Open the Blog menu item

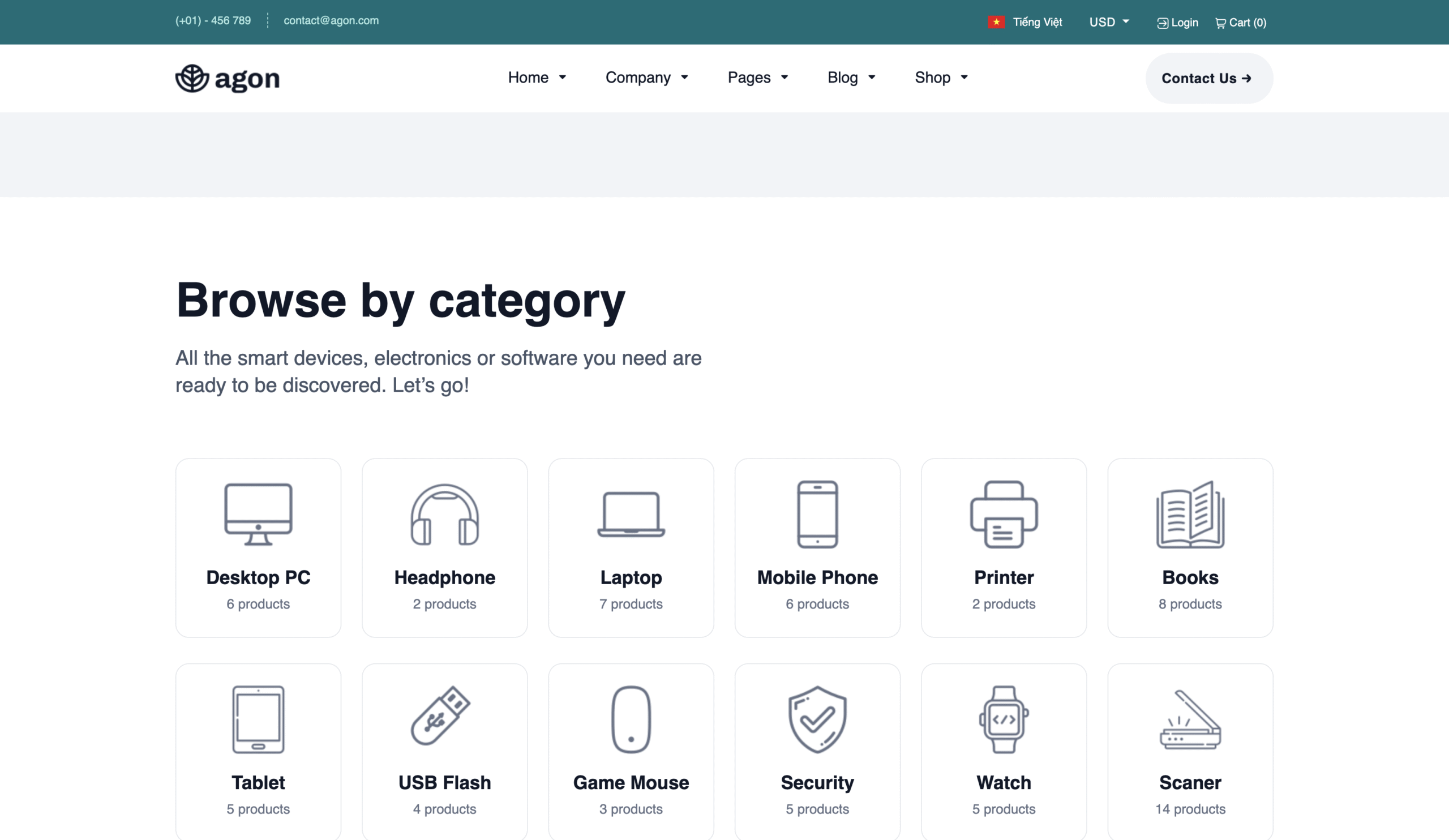tap(851, 77)
